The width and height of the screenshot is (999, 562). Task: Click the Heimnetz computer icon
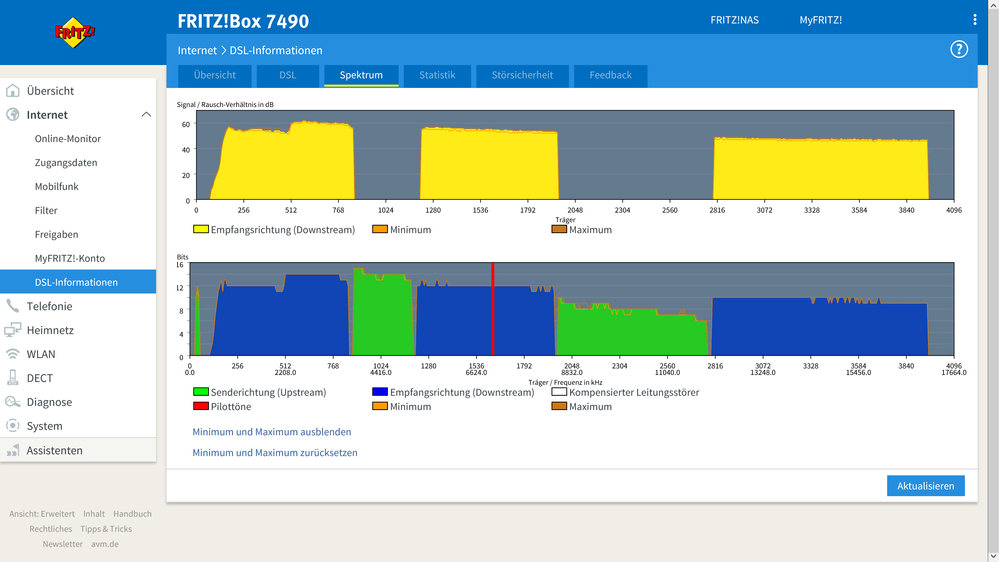click(13, 330)
